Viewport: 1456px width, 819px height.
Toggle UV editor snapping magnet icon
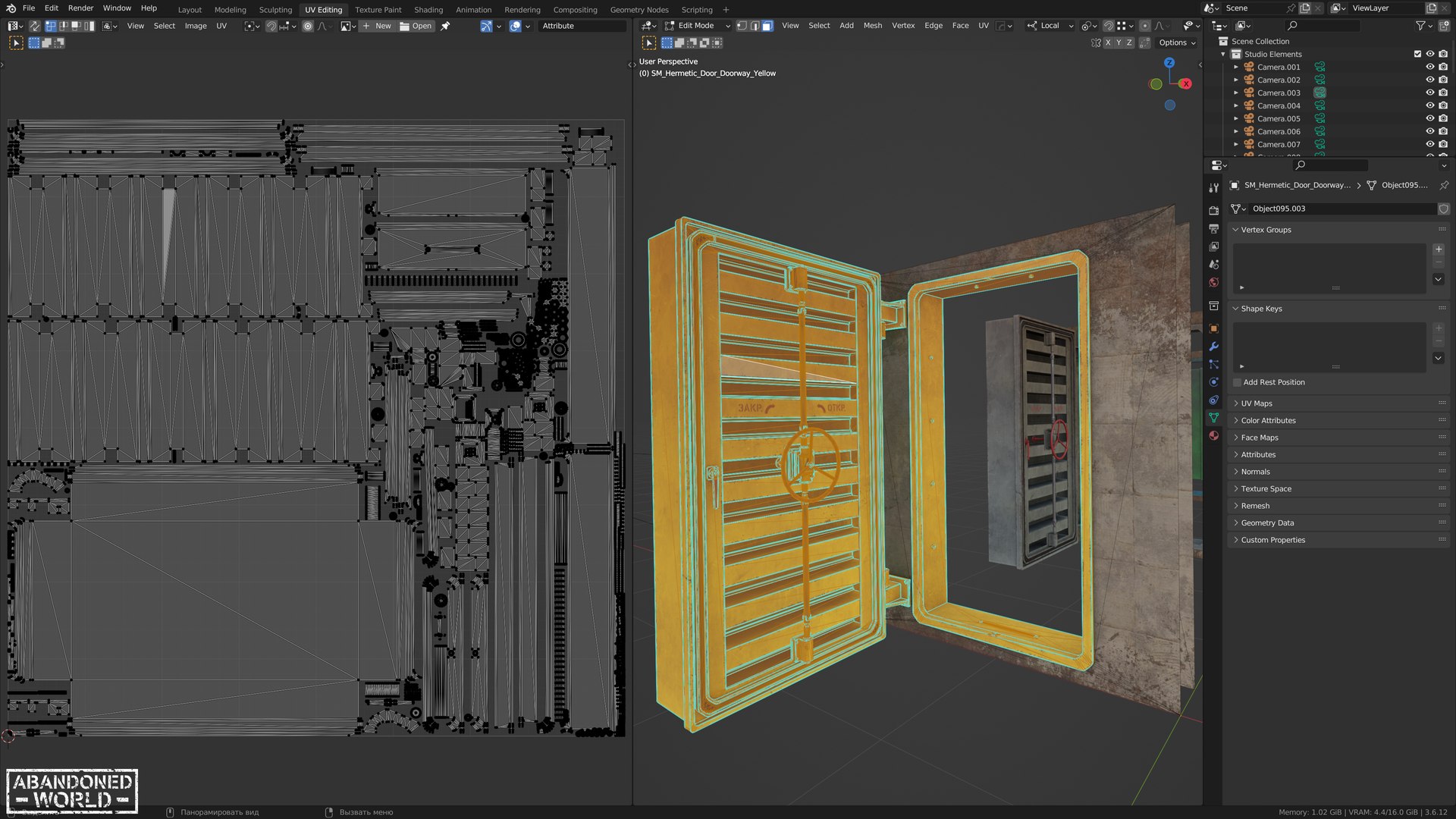coord(271,26)
